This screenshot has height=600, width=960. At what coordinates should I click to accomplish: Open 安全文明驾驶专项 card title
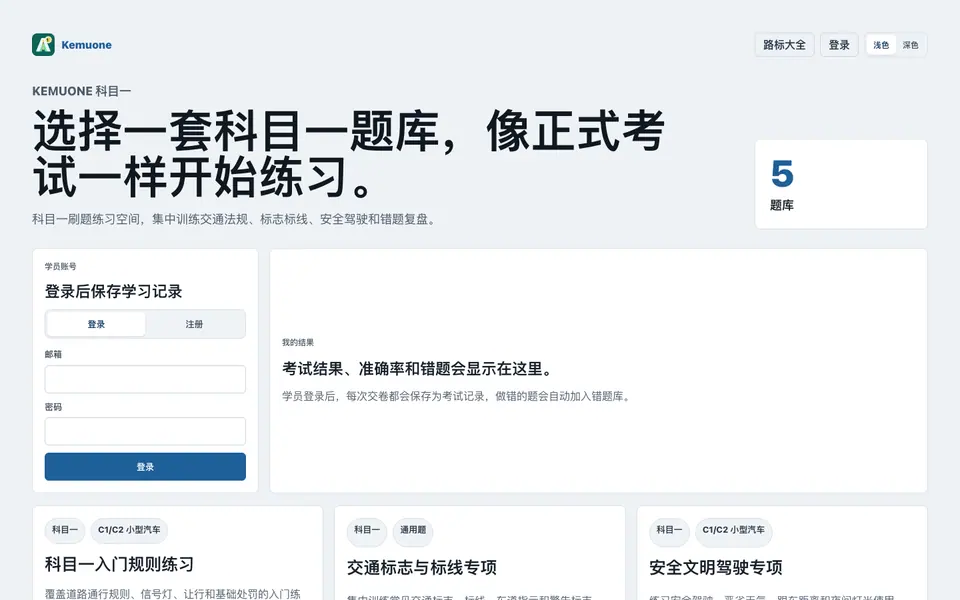(716, 568)
